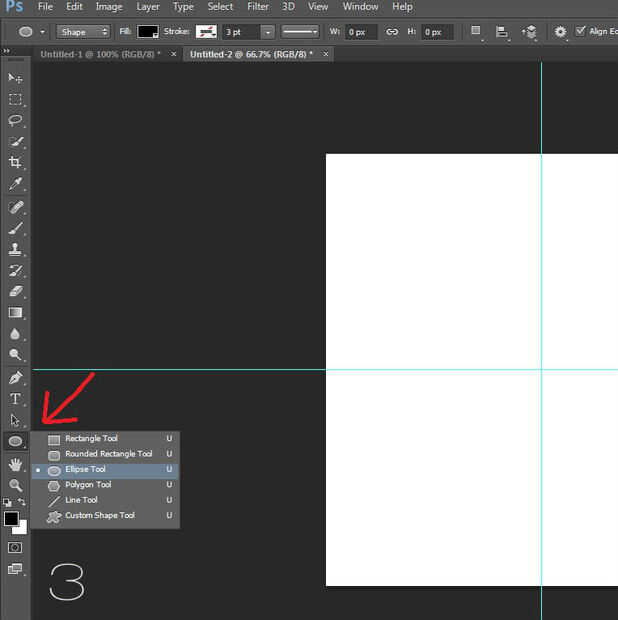This screenshot has width=618, height=620.
Task: Select the Horizontal Type tool
Action: [15, 399]
